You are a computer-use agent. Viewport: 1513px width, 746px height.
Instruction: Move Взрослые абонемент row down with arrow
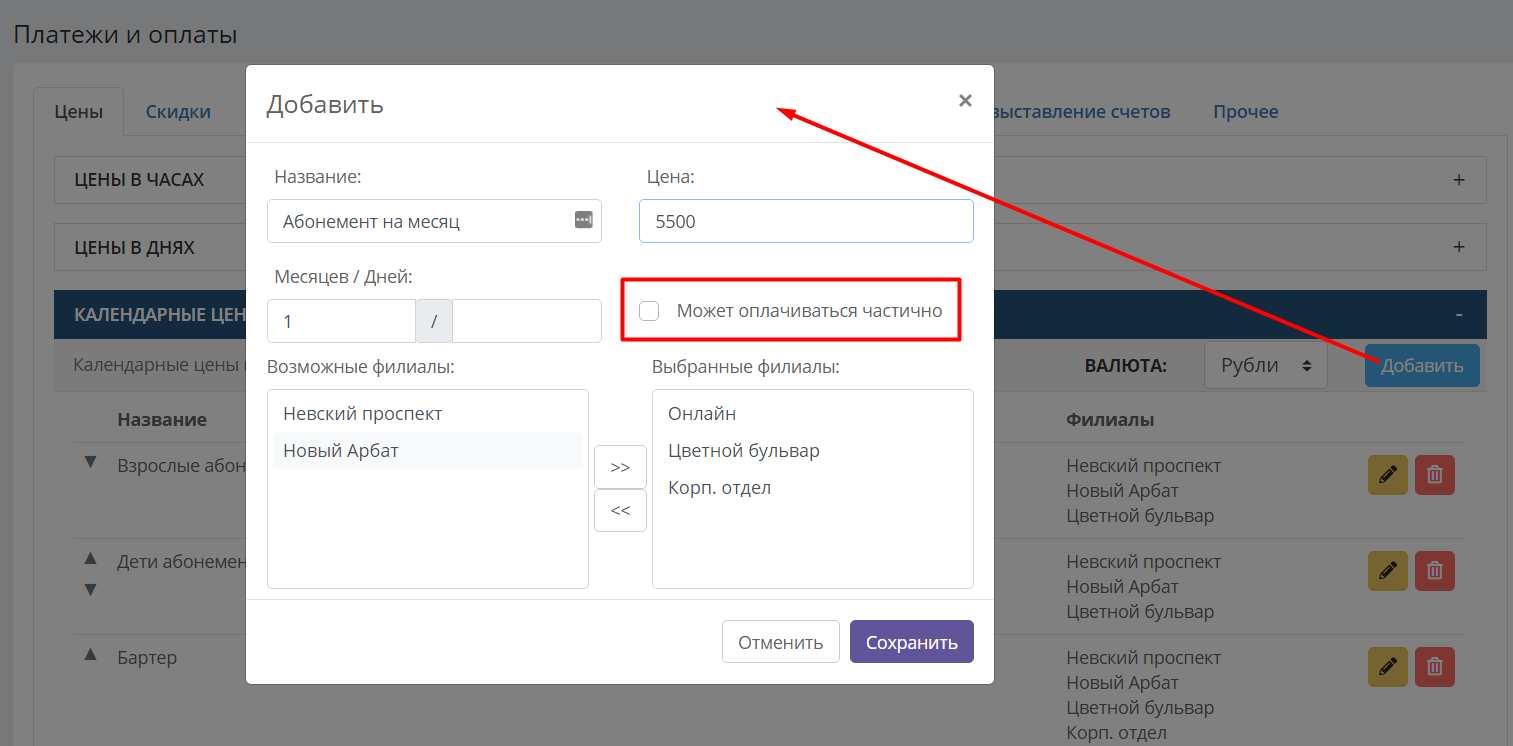pos(90,462)
